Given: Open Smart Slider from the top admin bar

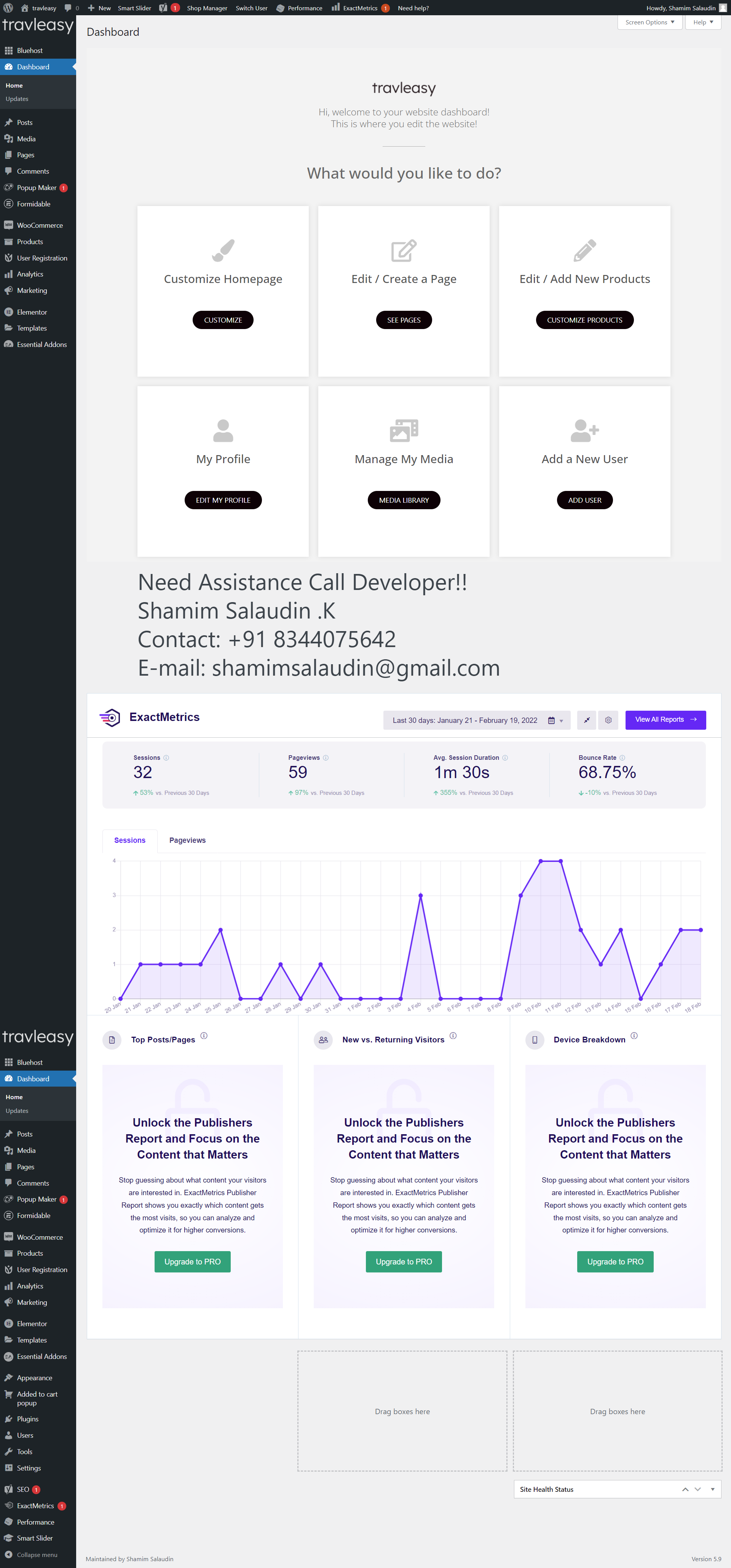Looking at the screenshot, I should click(x=134, y=8).
